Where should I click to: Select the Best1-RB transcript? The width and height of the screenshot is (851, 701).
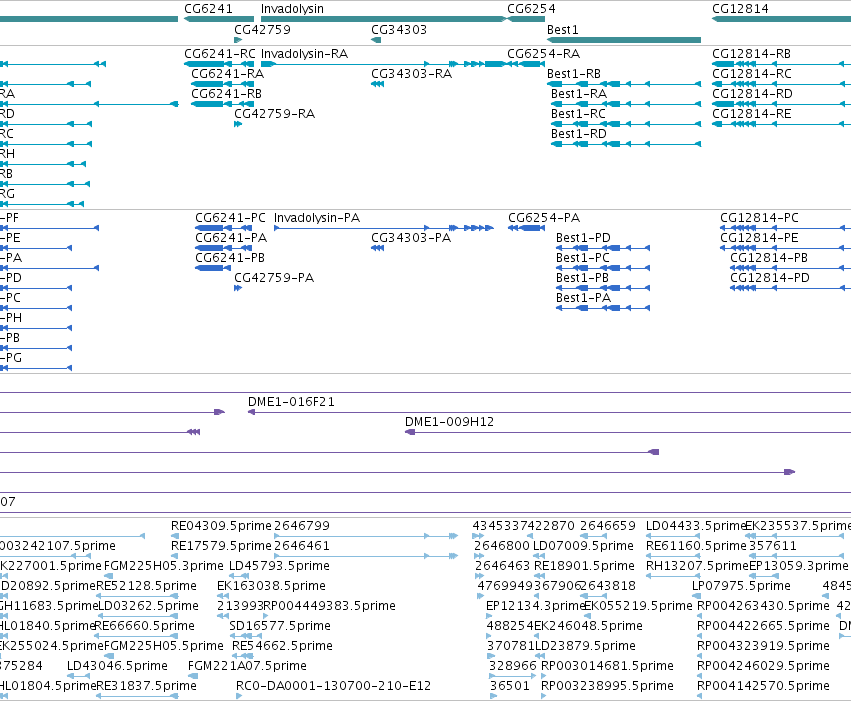[624, 84]
